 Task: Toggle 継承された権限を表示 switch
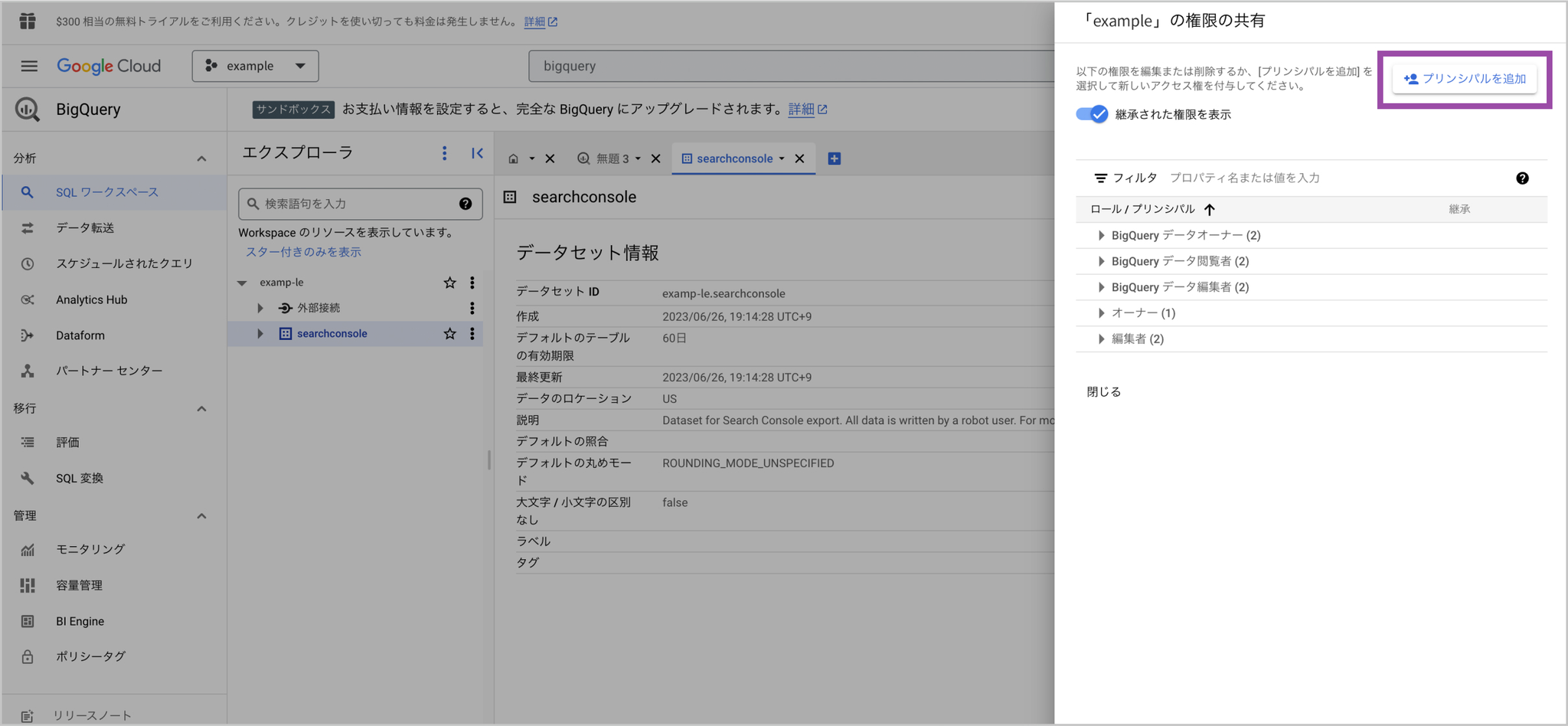(x=1092, y=114)
